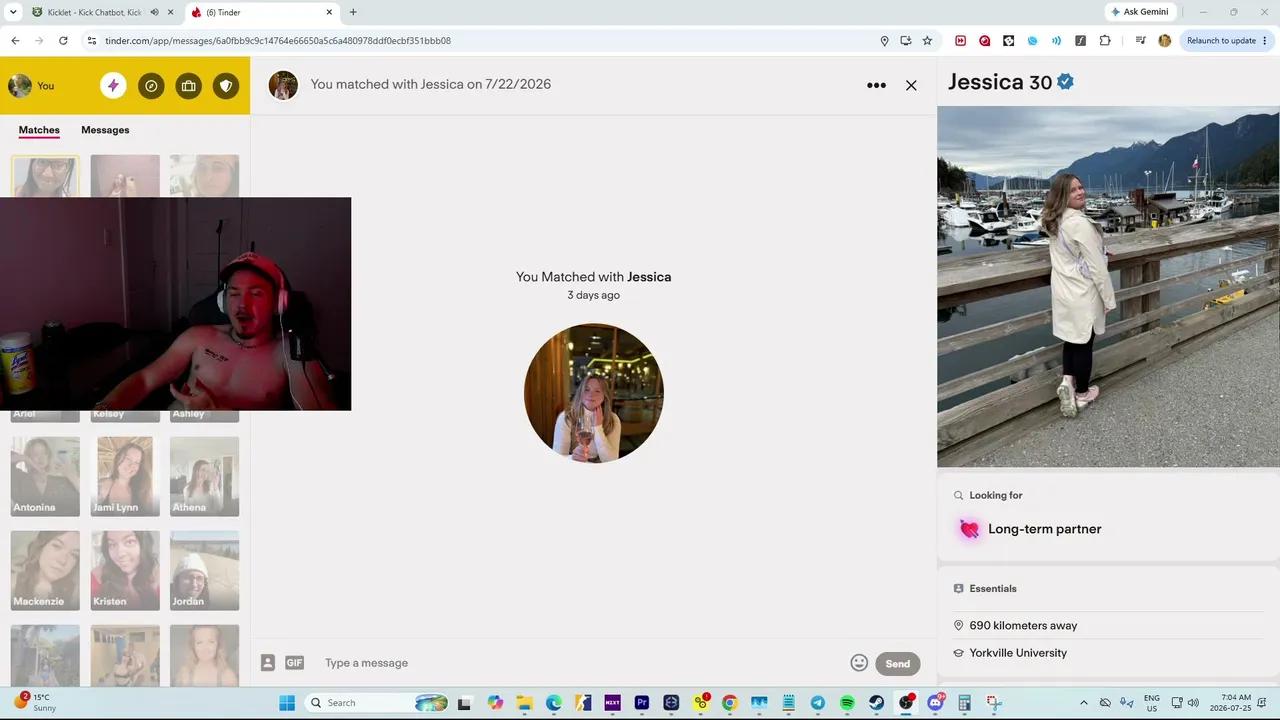Open the Explore compass icon
This screenshot has height=720, width=1280.
151,86
